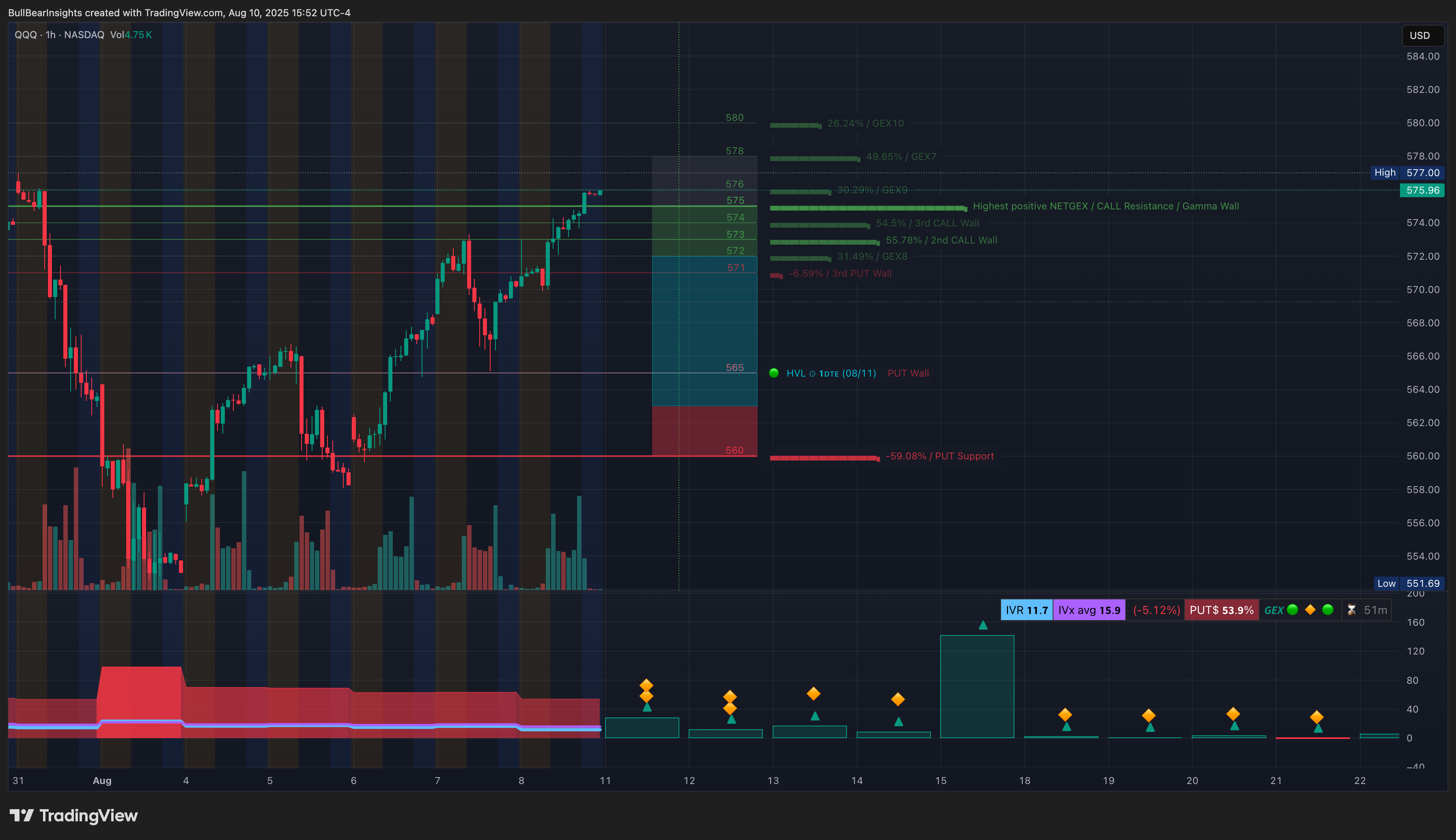Click the 15 date axis label
This screenshot has width=1456, height=840.
click(x=941, y=781)
